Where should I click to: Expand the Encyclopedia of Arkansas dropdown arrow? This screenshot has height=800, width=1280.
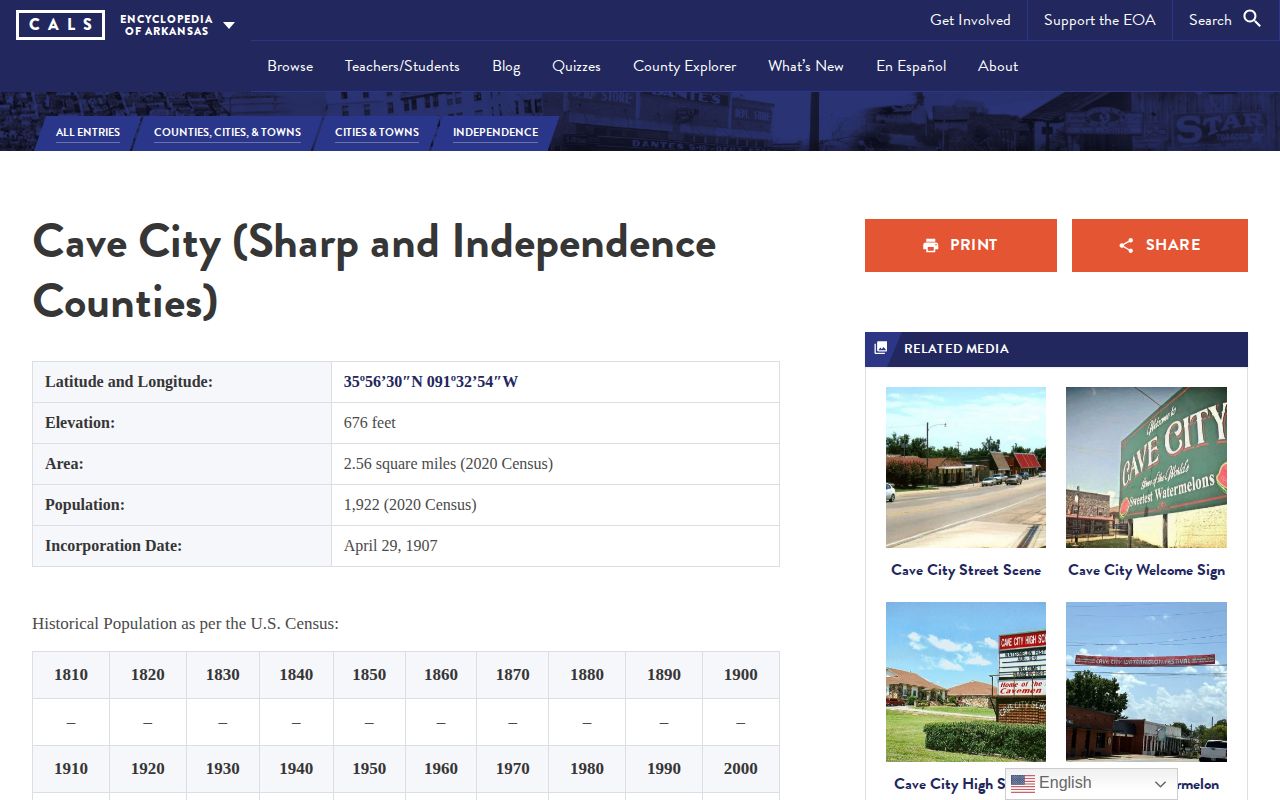(x=229, y=25)
